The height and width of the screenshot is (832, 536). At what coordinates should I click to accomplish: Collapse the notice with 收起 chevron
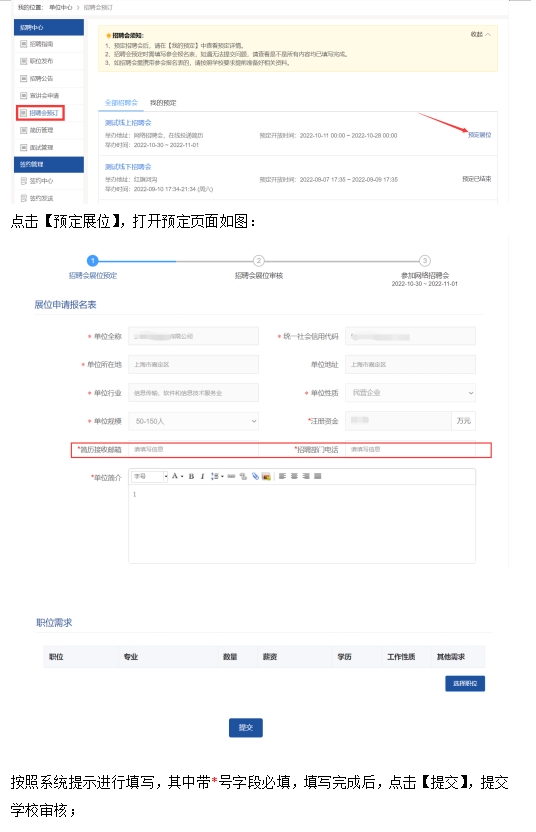(480, 34)
